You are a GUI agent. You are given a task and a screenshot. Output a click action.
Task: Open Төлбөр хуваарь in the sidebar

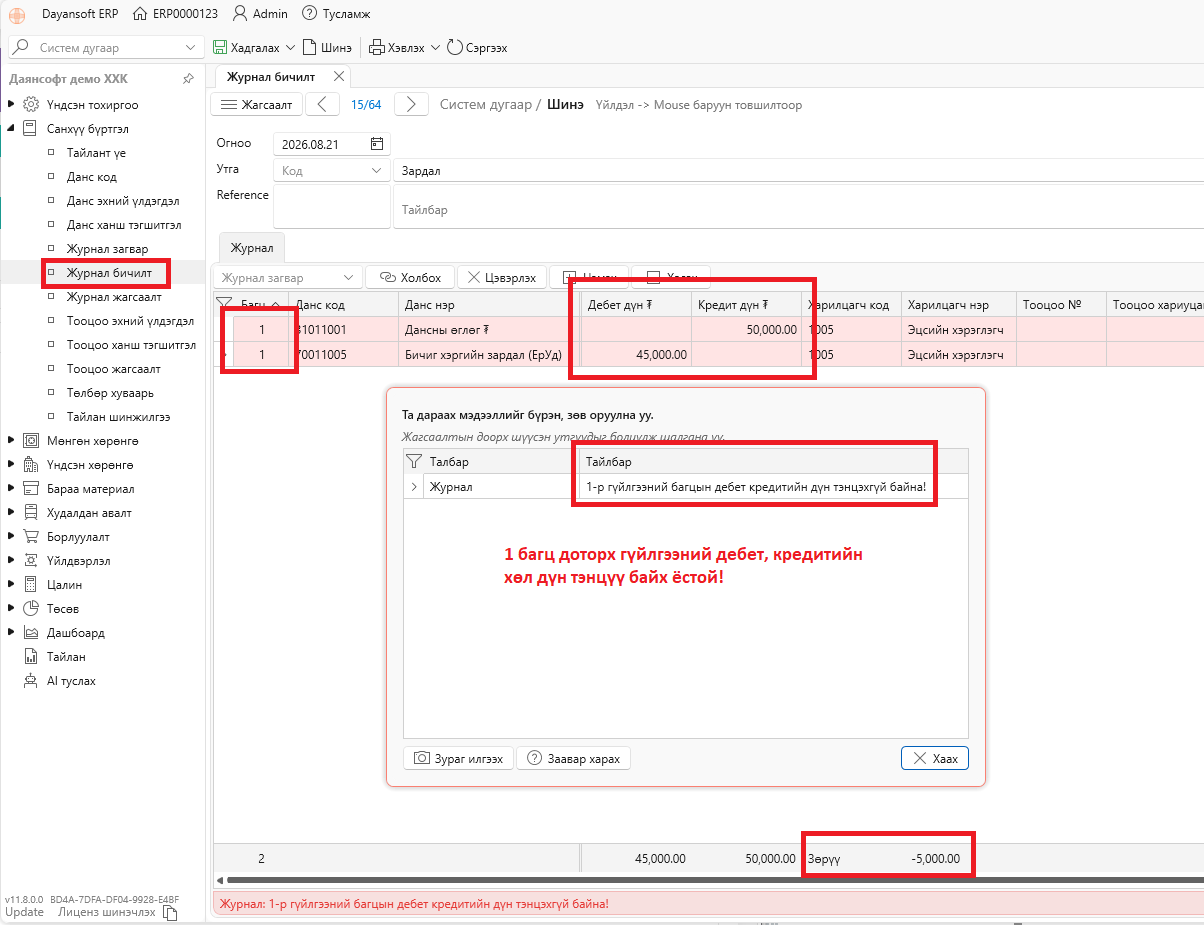[x=109, y=393]
